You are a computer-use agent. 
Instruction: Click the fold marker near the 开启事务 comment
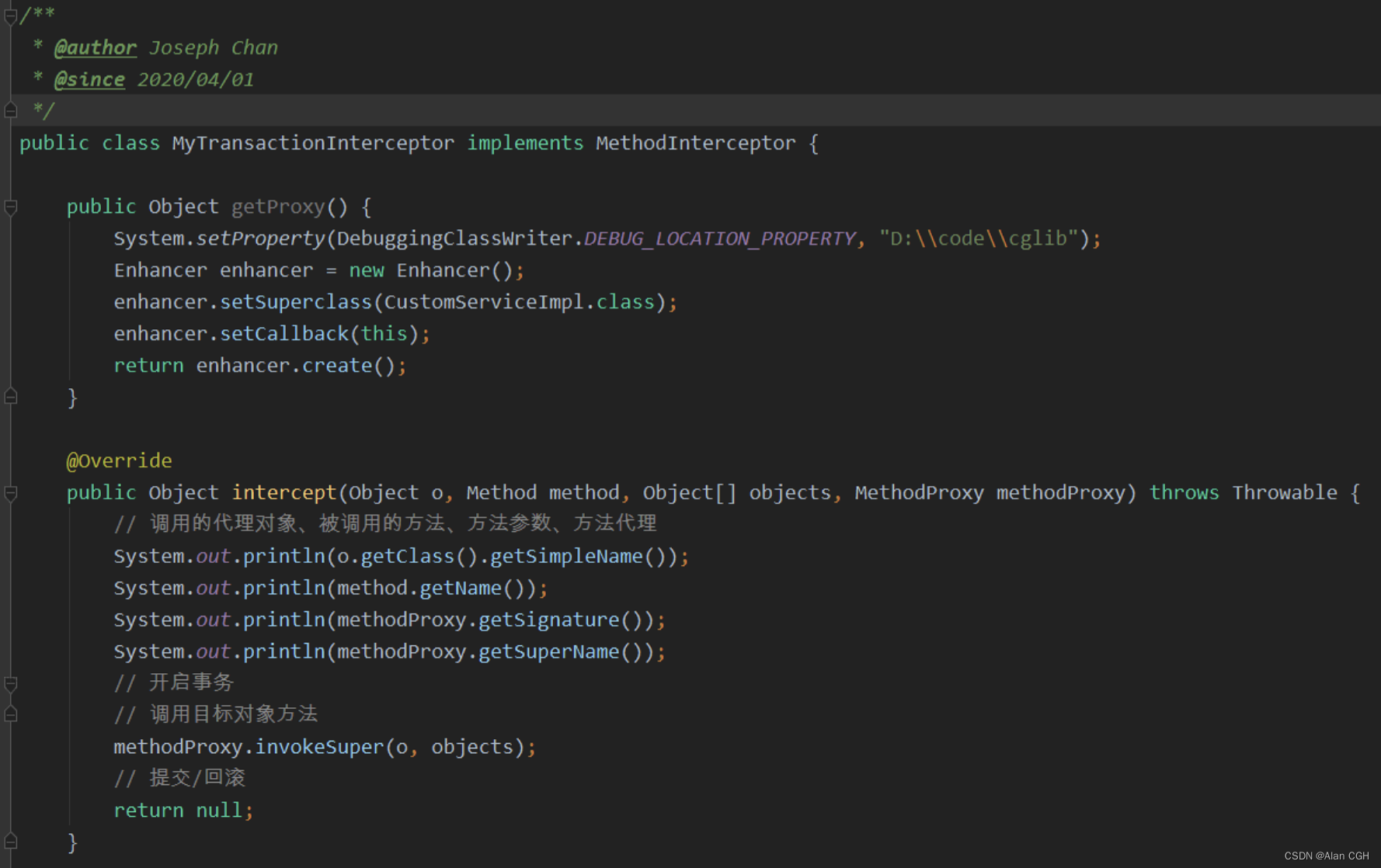click(11, 685)
